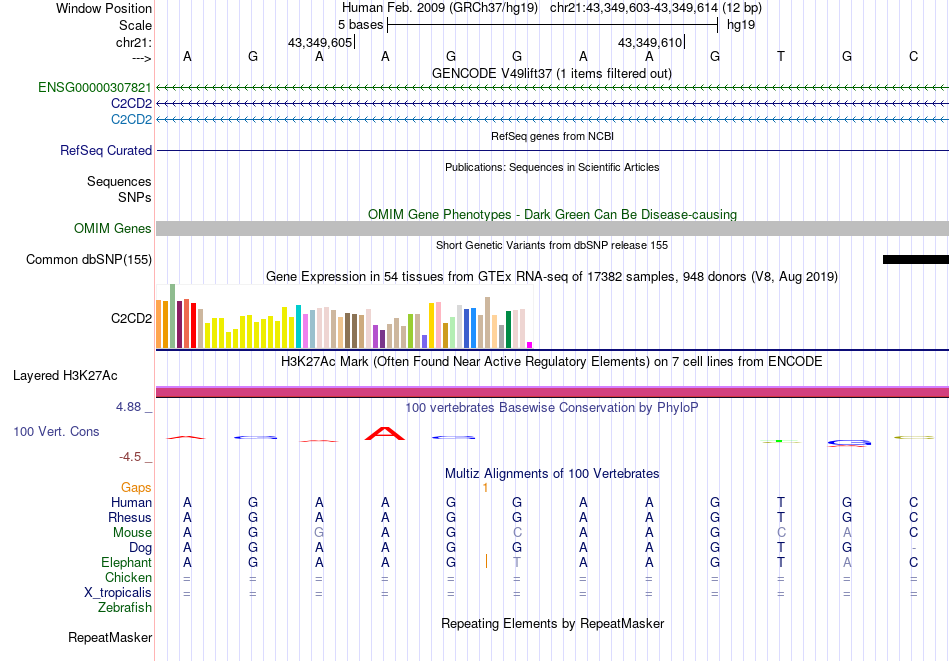The image size is (950, 661).
Task: Click the 43,349,605 position marker
Action: (320, 42)
